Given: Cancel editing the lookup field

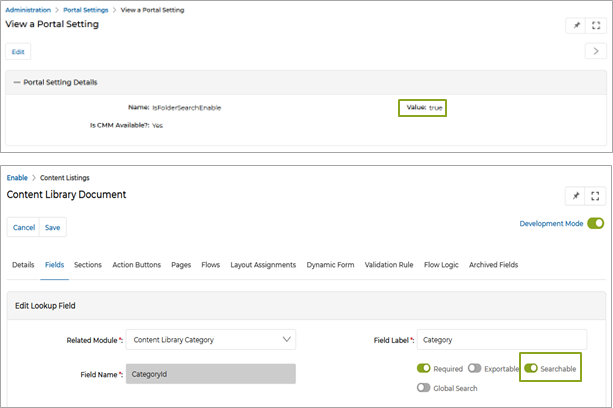Looking at the screenshot, I should 23,227.
